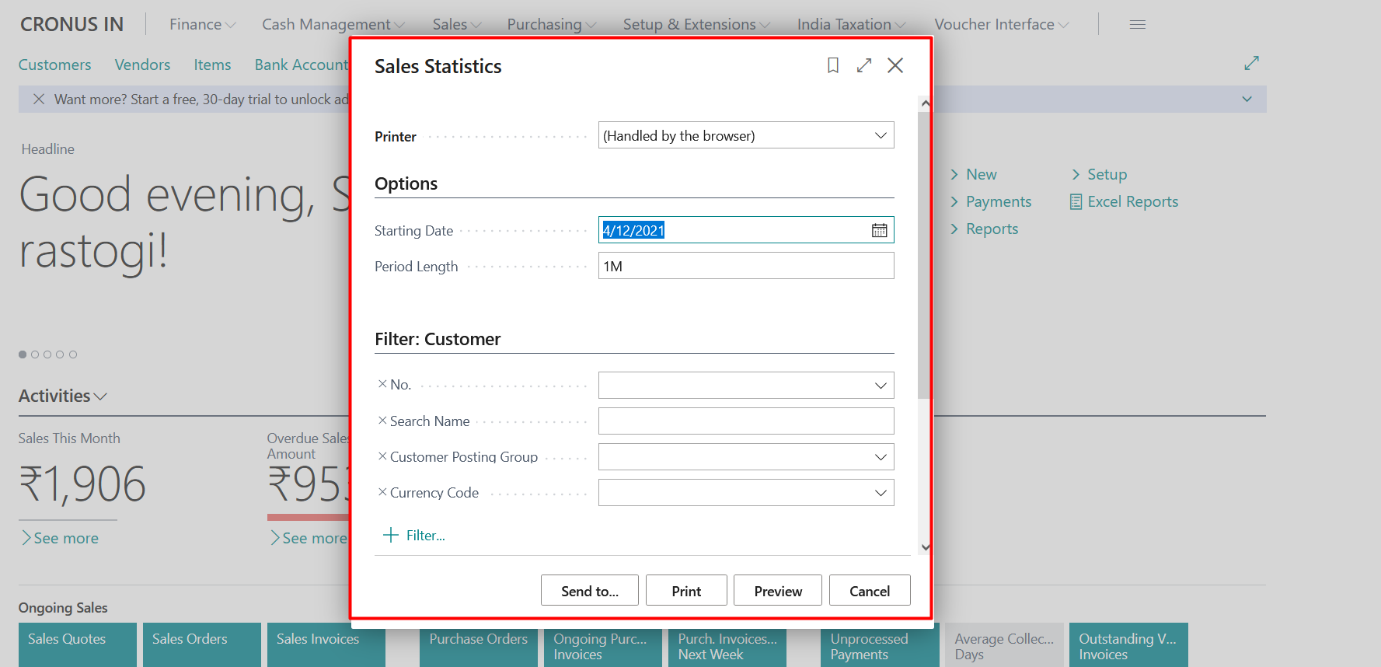The image size is (1381, 667).
Task: Expand Sales Statistics dialog to full page
Action: tap(864, 65)
